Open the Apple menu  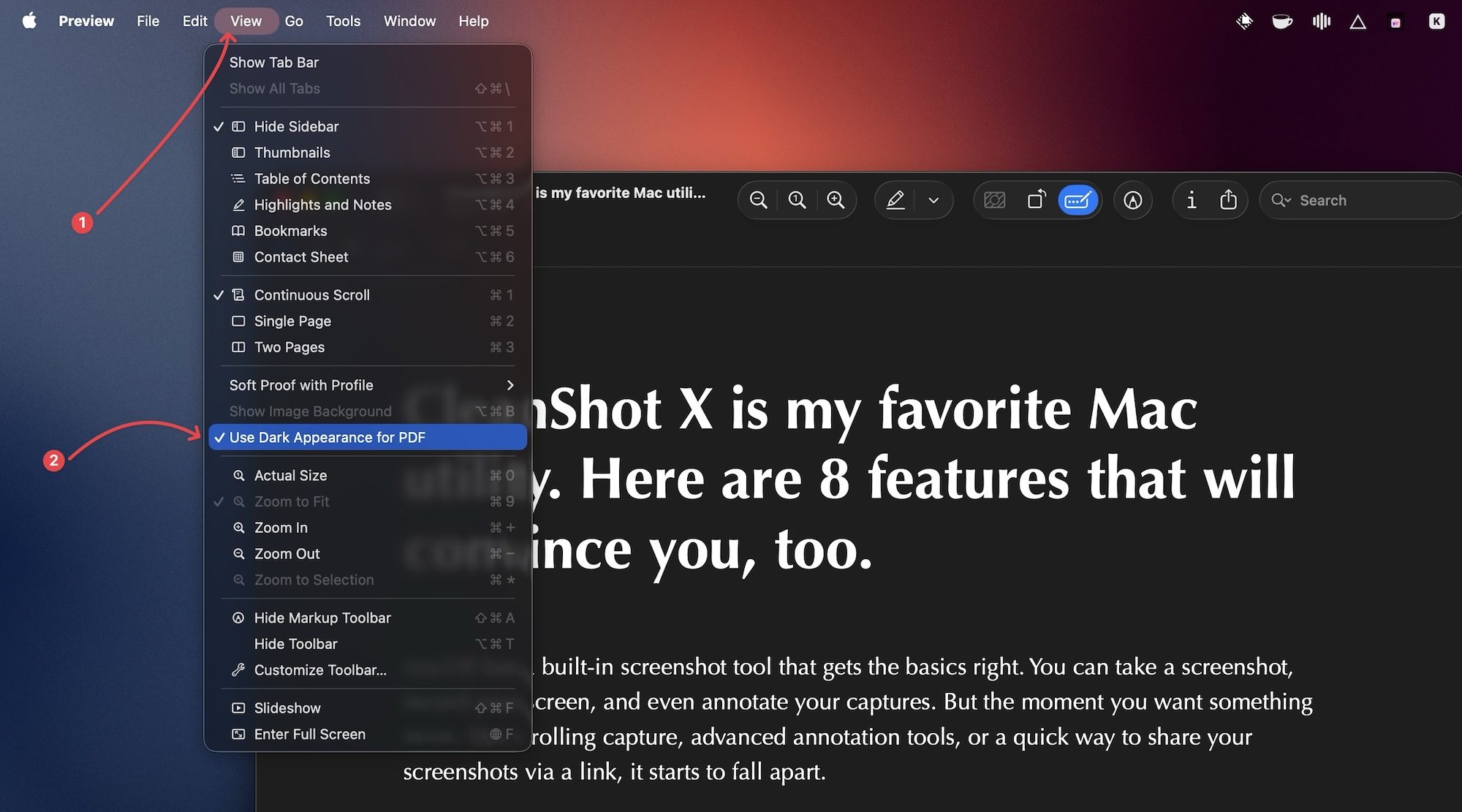(x=29, y=21)
